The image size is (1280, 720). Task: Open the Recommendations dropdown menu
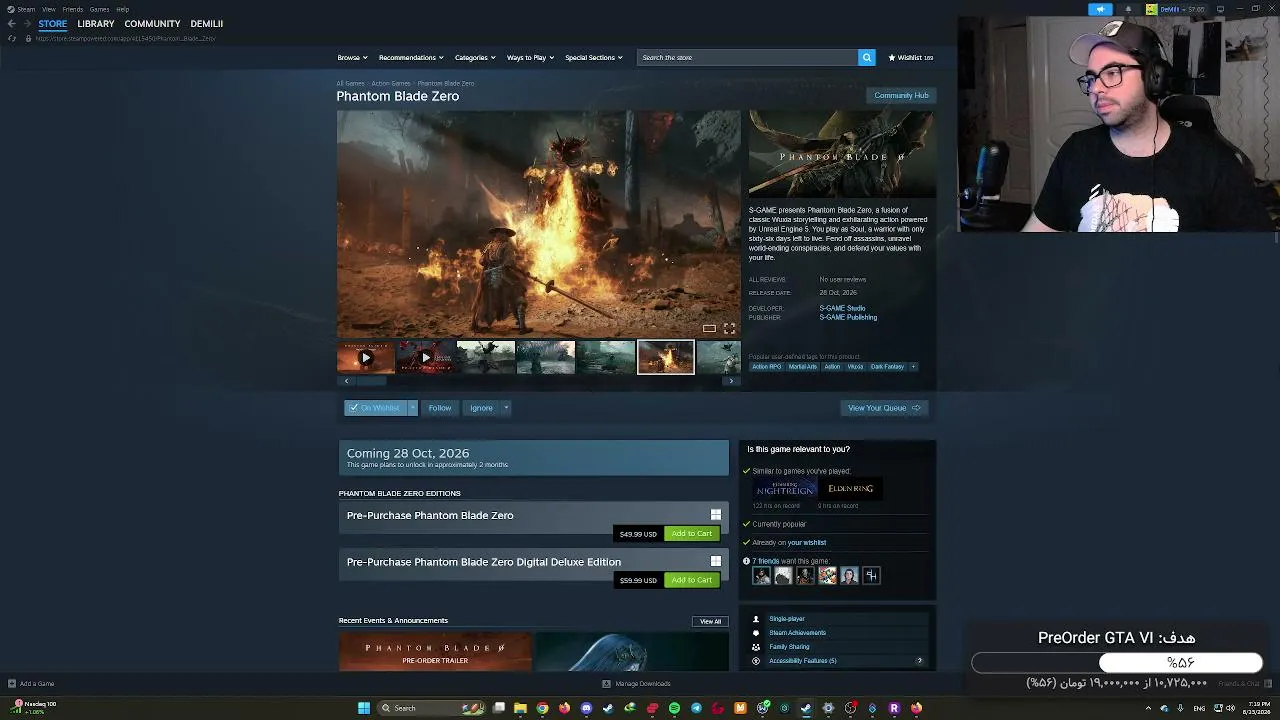(411, 58)
